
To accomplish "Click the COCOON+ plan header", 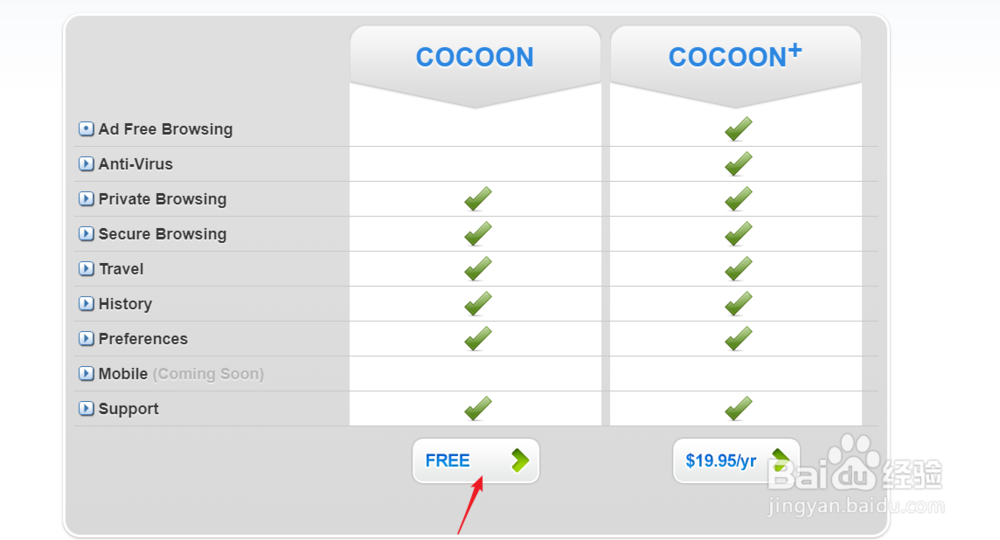I will (x=735, y=57).
